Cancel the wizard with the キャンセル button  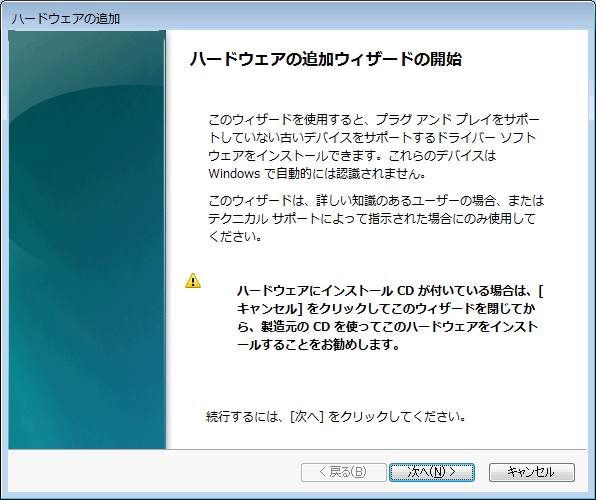531,472
